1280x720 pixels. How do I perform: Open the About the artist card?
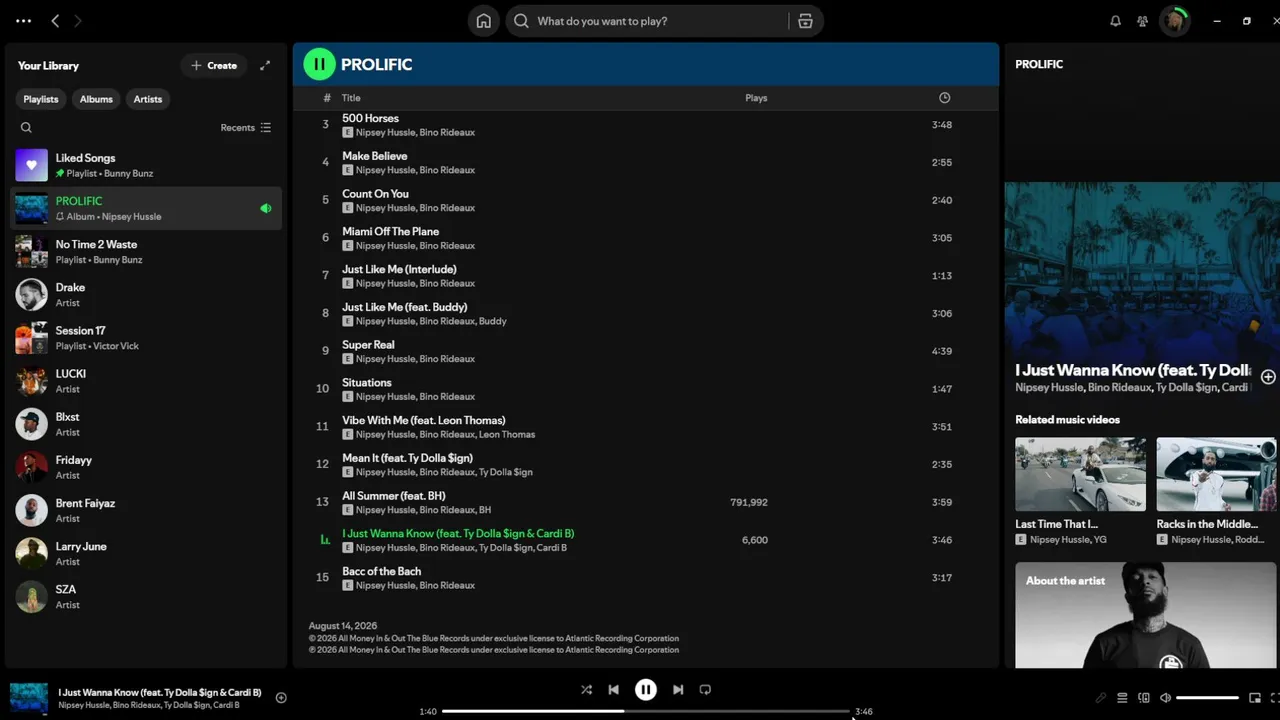pos(1146,615)
